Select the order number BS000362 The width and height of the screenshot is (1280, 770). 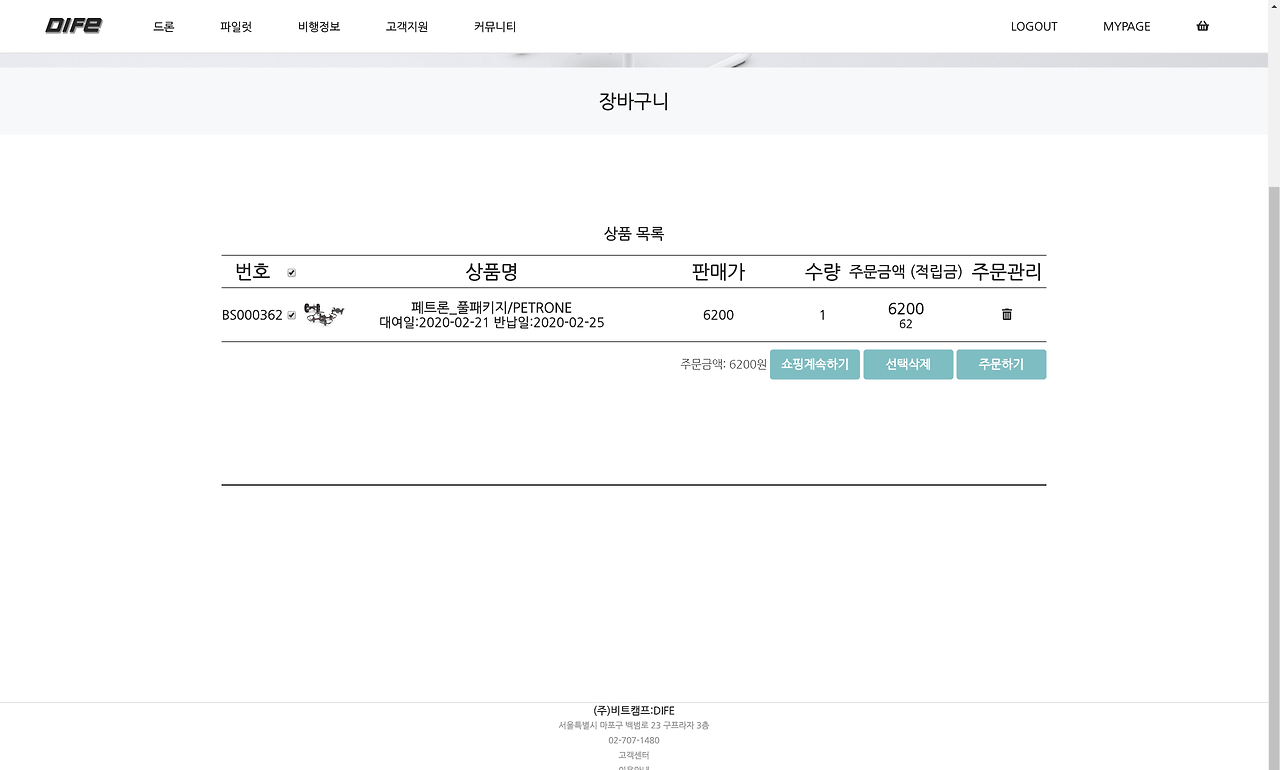252,315
